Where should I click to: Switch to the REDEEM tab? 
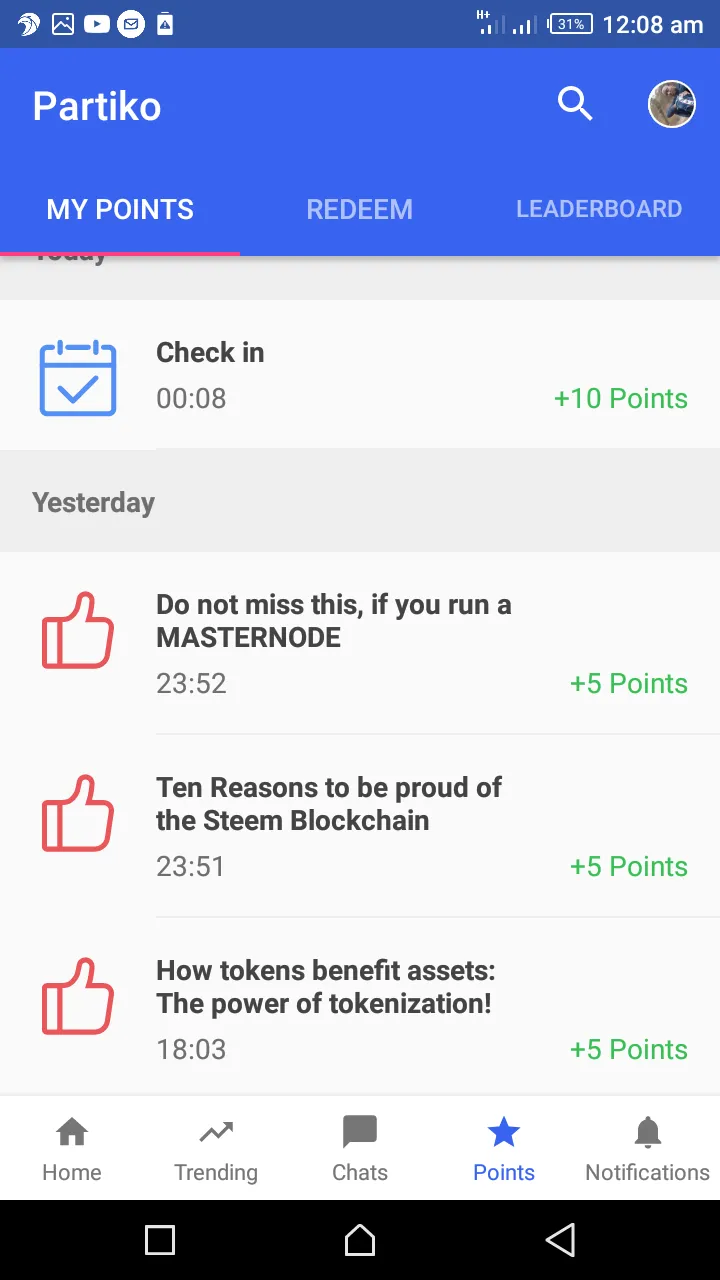point(360,209)
